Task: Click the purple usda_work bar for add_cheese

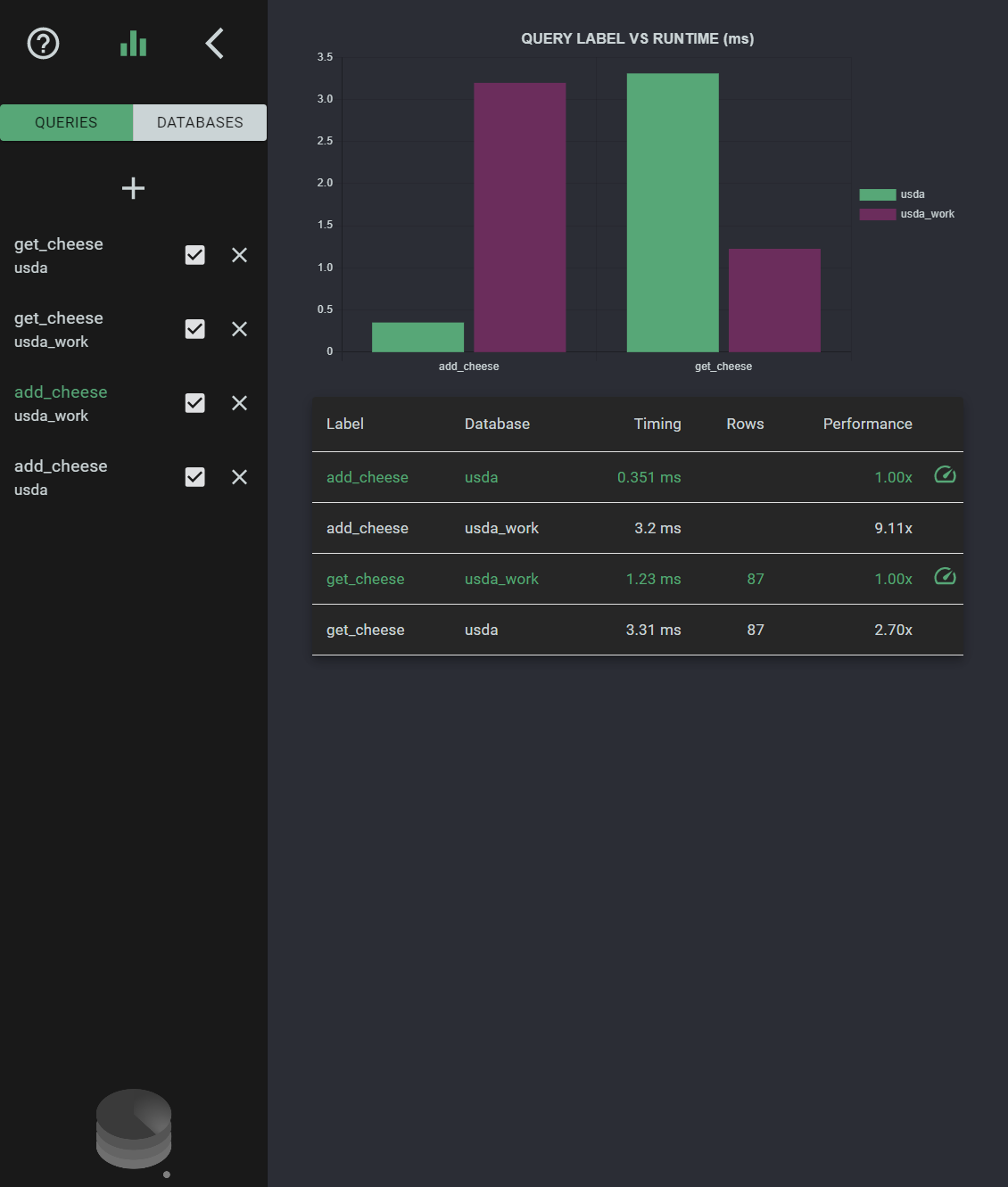Action: point(520,218)
